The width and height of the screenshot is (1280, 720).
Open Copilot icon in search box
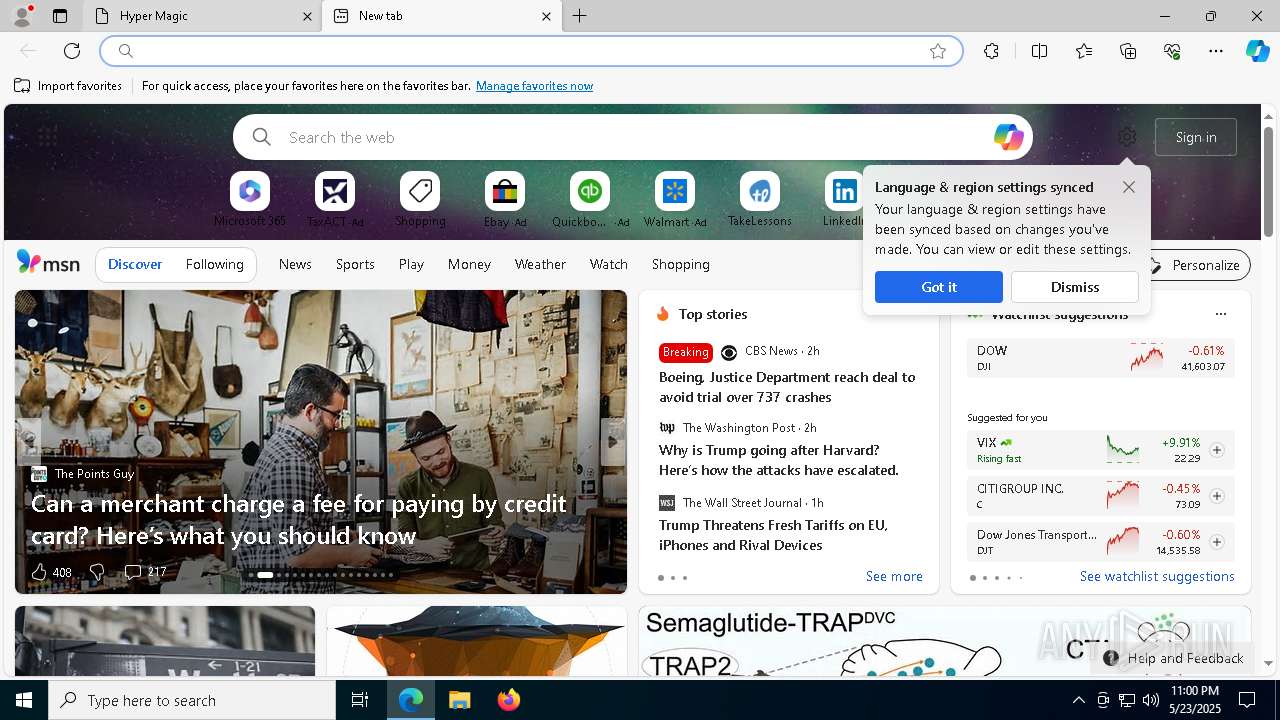click(x=1008, y=137)
